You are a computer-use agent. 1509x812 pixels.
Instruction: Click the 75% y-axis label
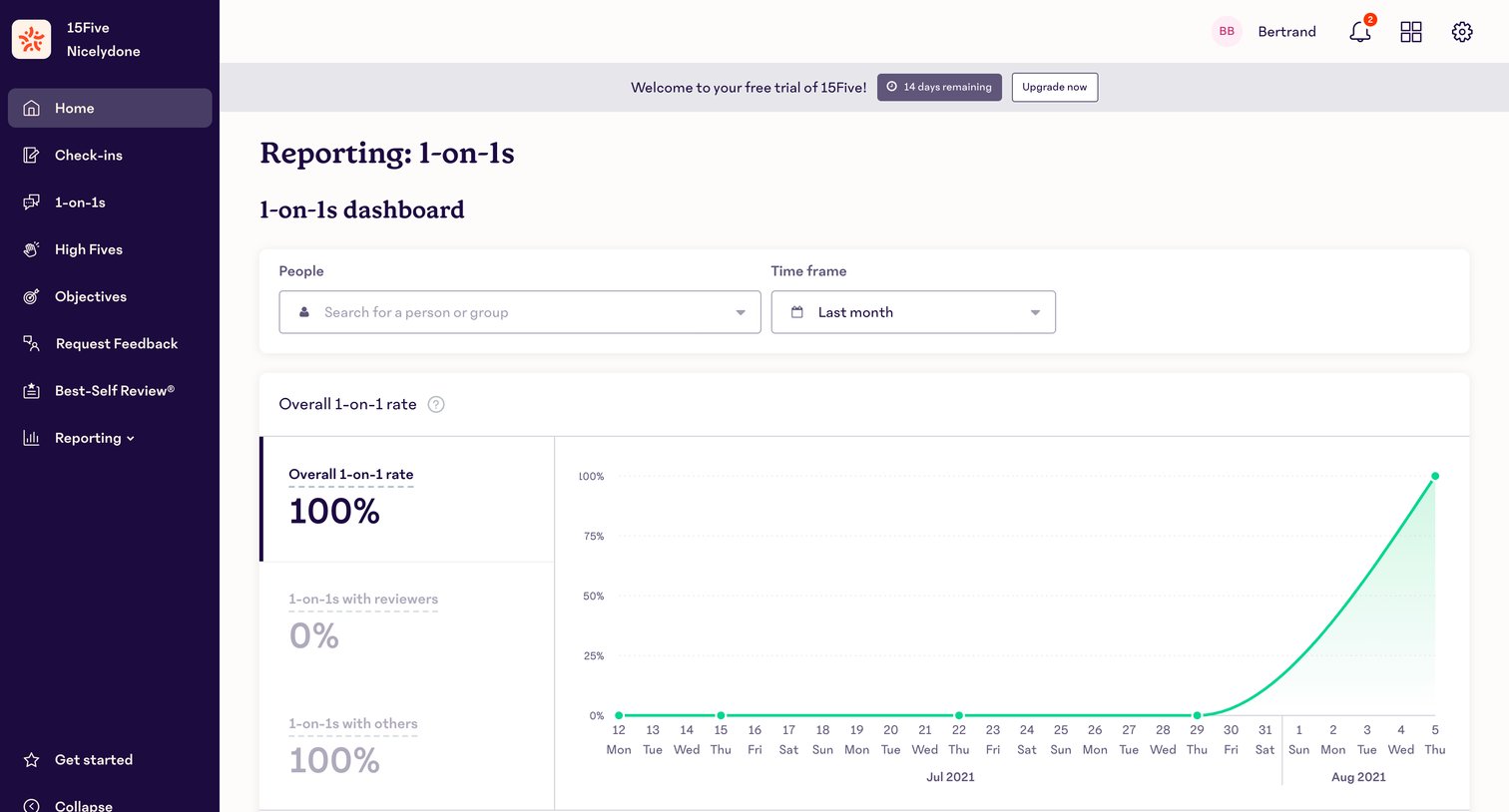pyautogui.click(x=594, y=537)
